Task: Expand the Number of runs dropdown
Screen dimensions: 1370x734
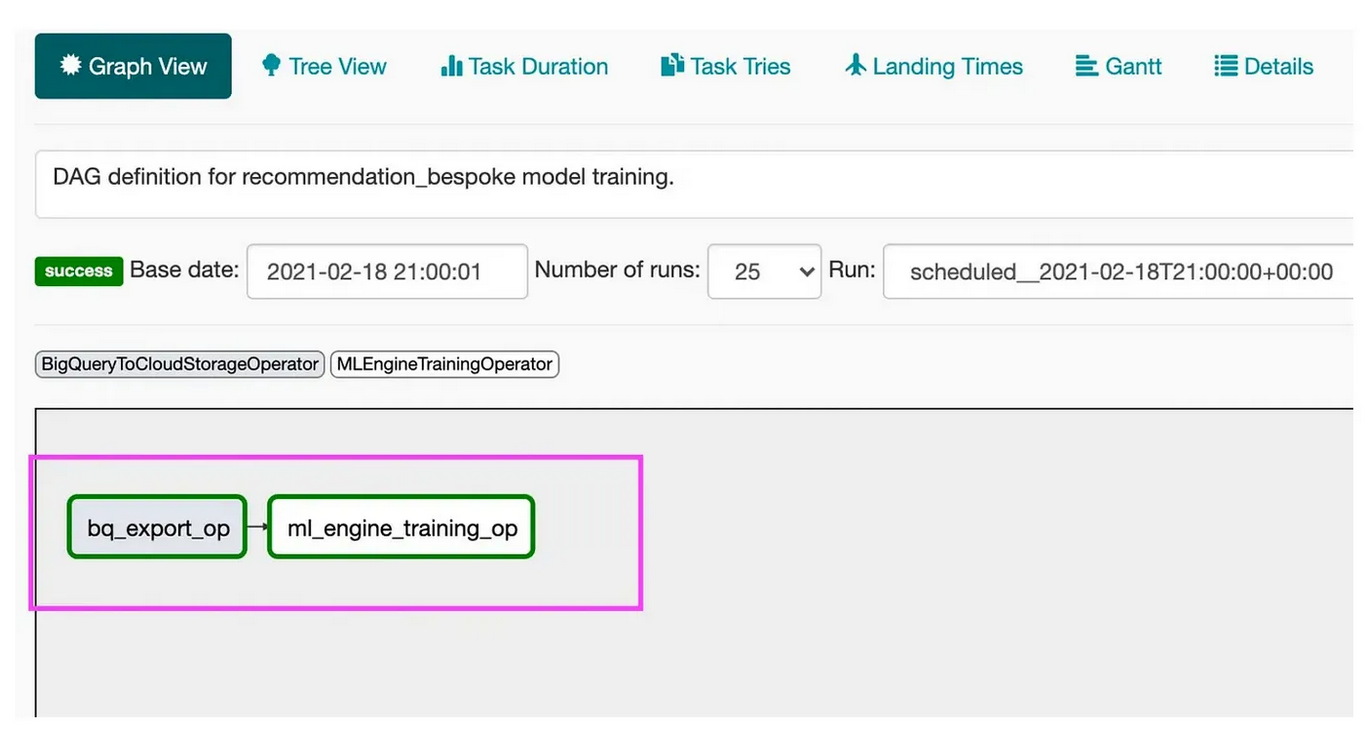Action: [x=764, y=271]
